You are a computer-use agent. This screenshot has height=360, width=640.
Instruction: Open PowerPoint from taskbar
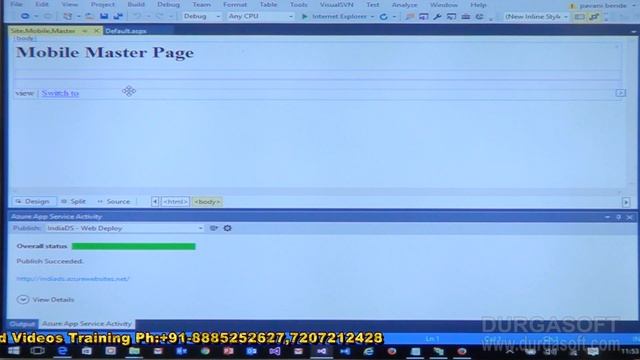pos(228,351)
